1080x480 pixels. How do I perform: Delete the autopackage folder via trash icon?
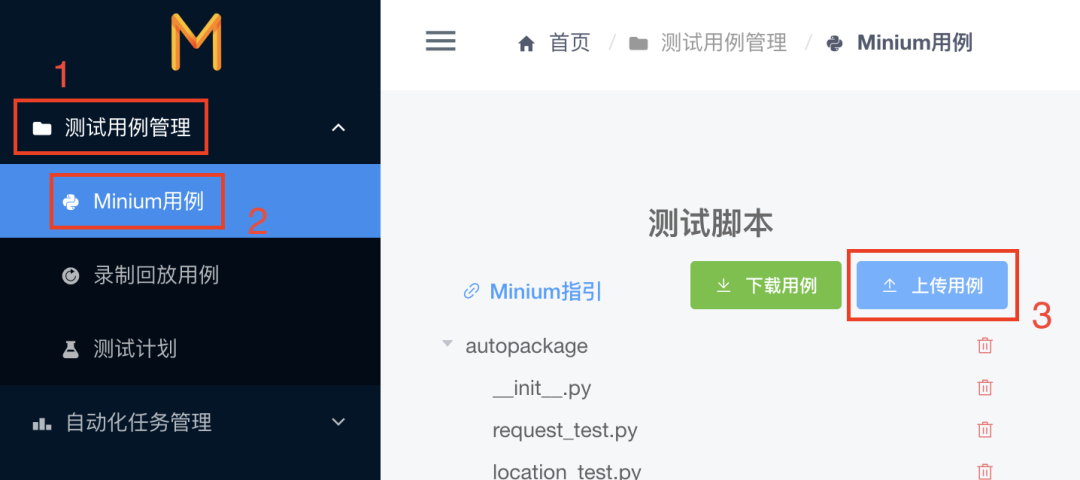pos(985,345)
